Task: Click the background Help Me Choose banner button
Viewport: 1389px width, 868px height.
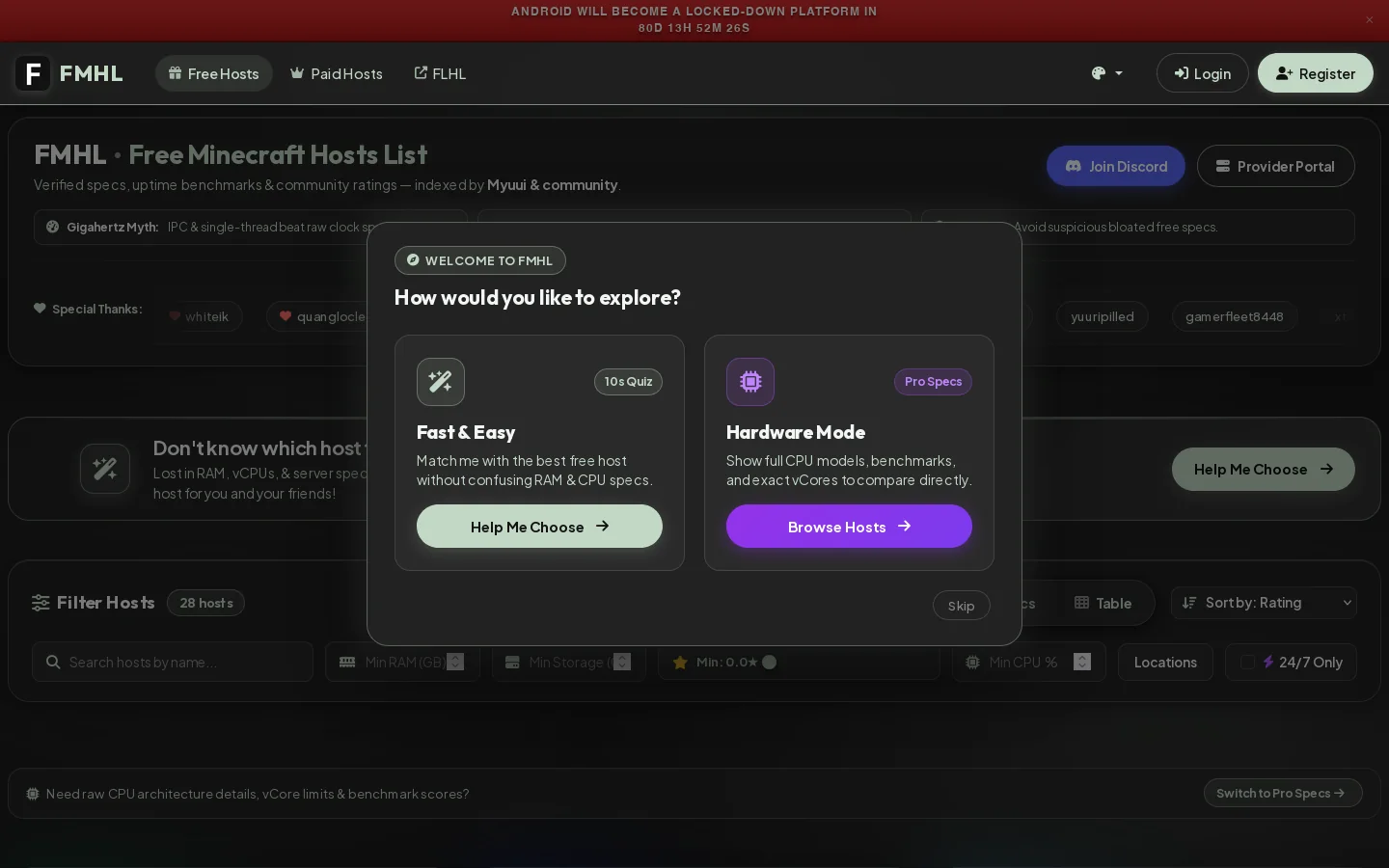Action: click(1264, 469)
